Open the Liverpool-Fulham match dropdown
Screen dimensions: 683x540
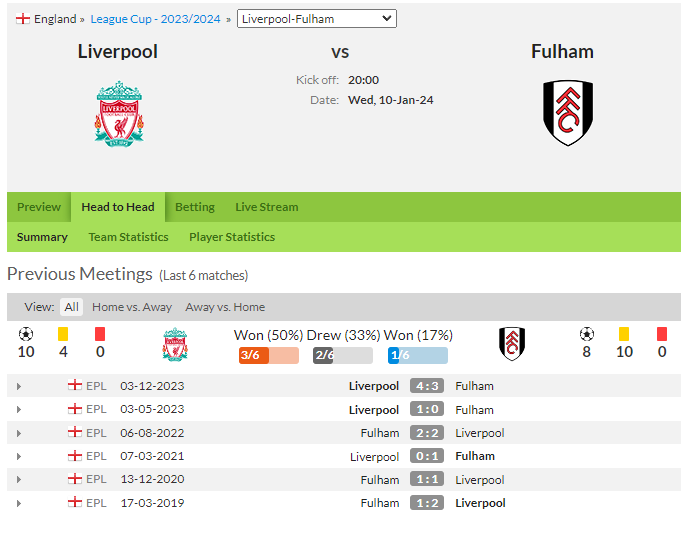click(x=317, y=19)
